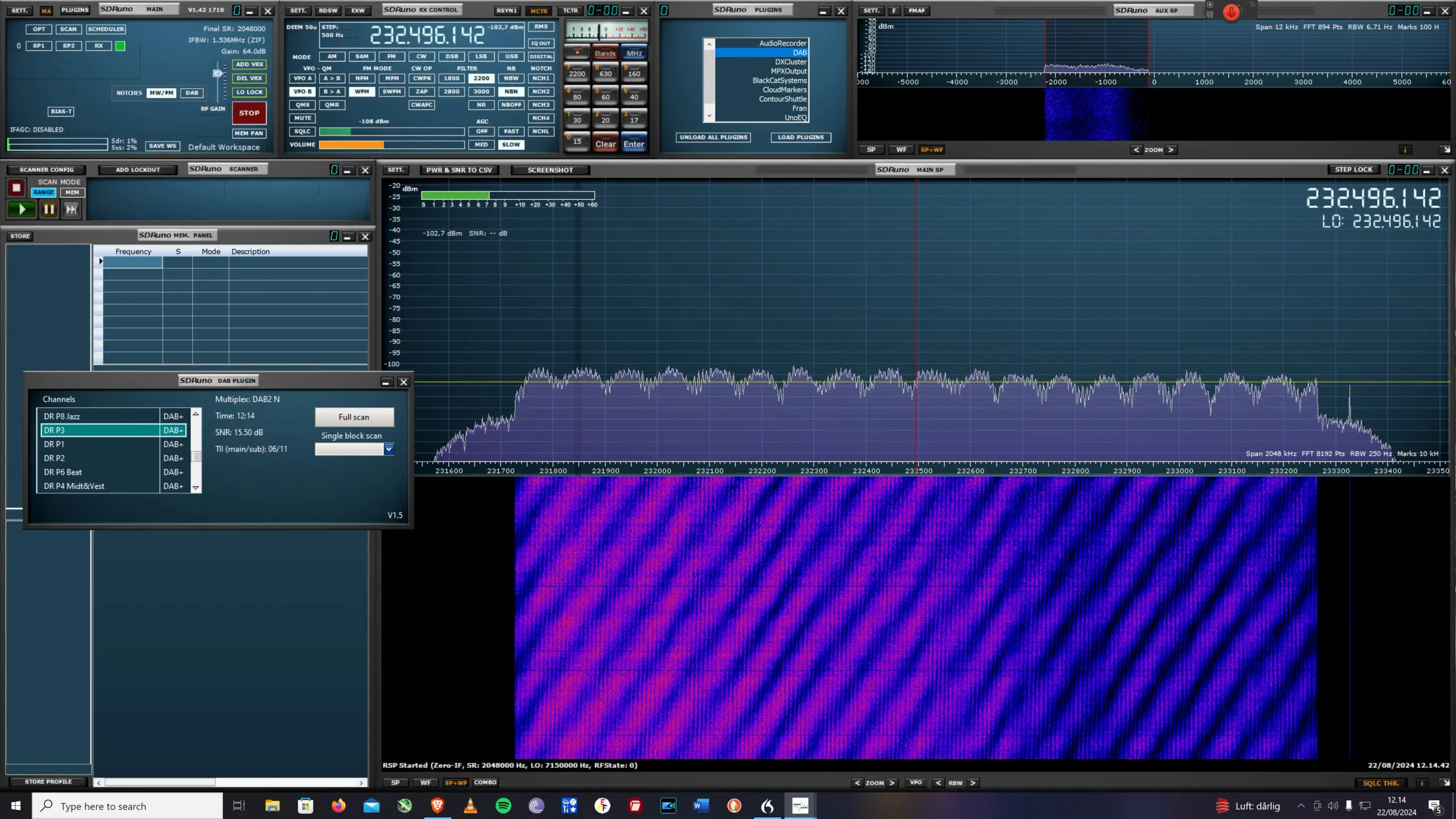Increase zoom in Main SP
Image resolution: width=1456 pixels, height=819 pixels.
pyautogui.click(x=892, y=783)
